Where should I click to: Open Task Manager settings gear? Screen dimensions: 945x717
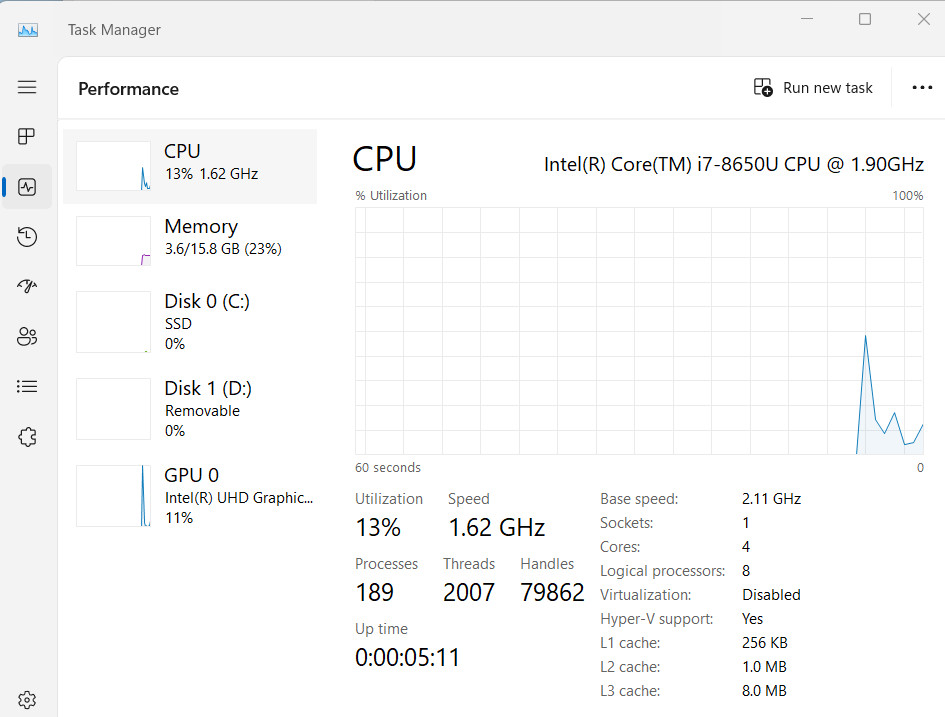tap(27, 700)
